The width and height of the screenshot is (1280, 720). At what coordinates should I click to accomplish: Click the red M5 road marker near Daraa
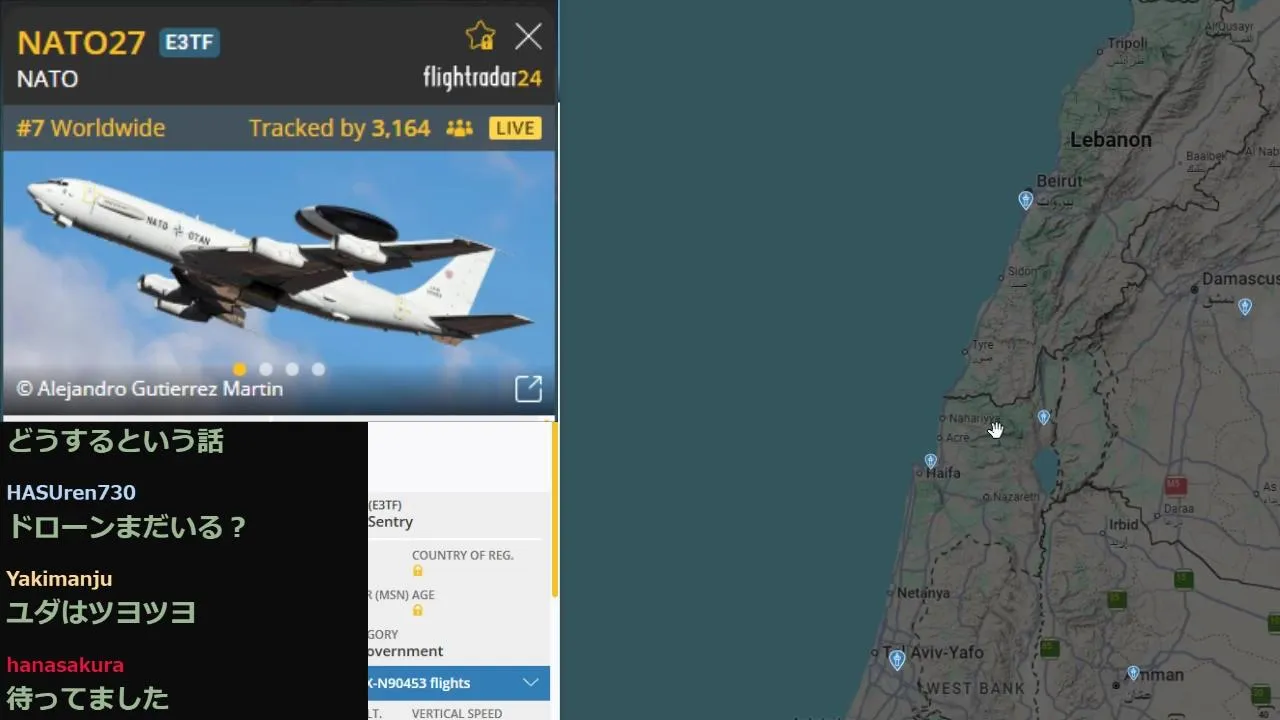pyautogui.click(x=1175, y=486)
